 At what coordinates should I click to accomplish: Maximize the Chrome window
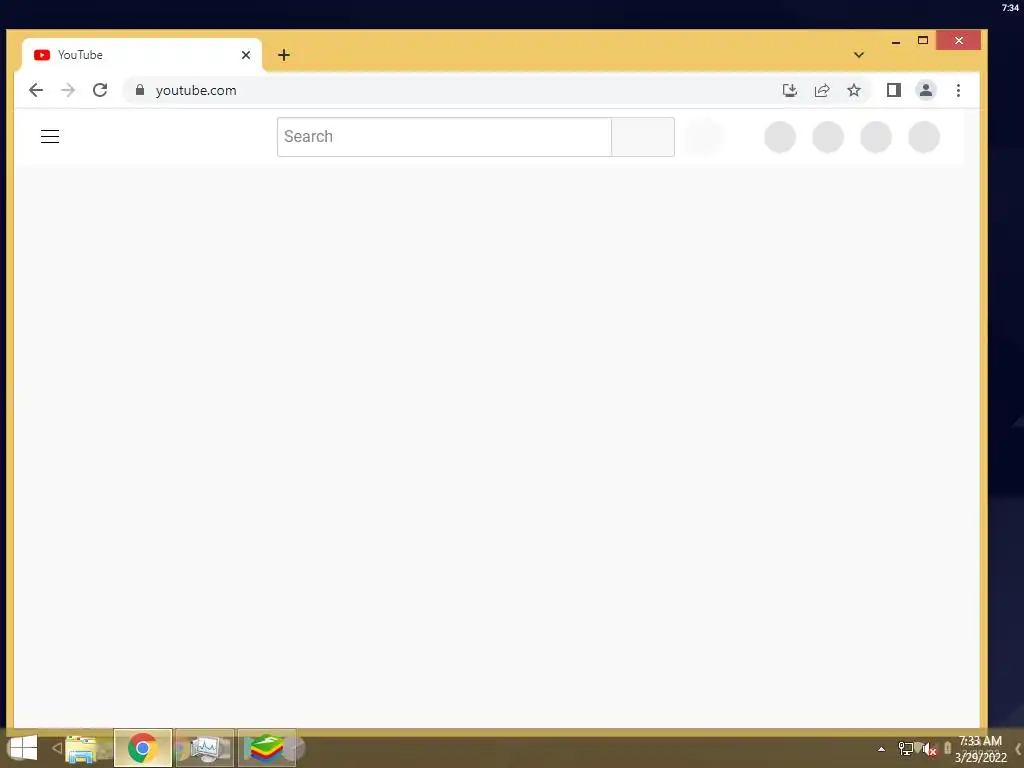923,40
